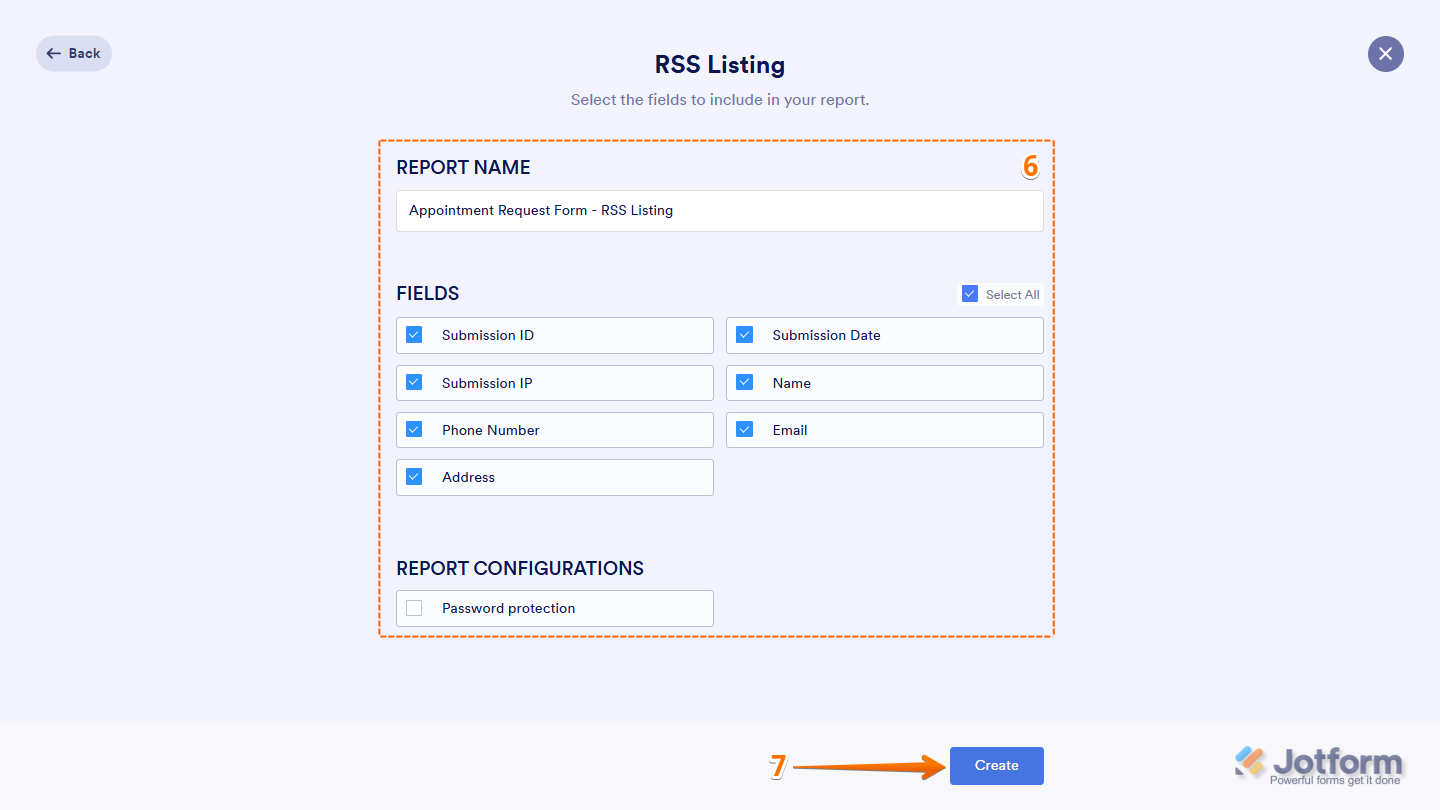
Task: Click the Back arrow button
Action: click(x=73, y=54)
